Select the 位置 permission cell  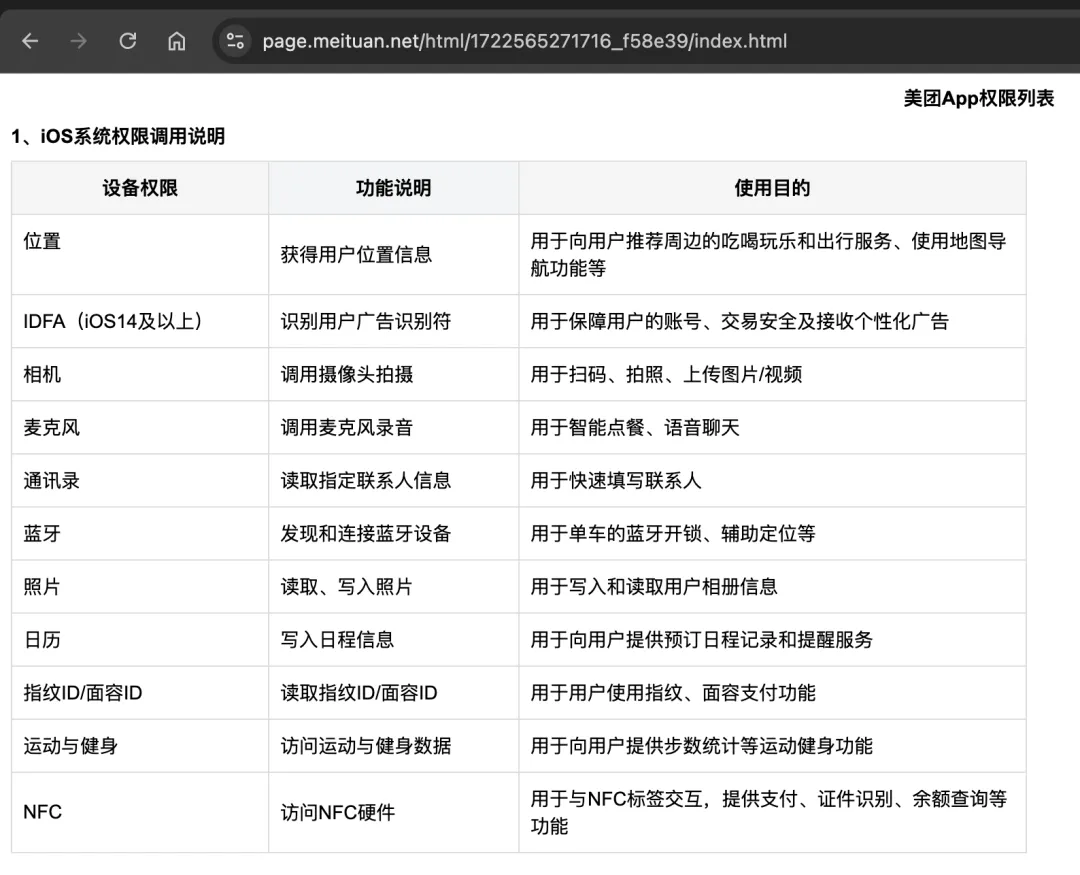tap(140, 254)
